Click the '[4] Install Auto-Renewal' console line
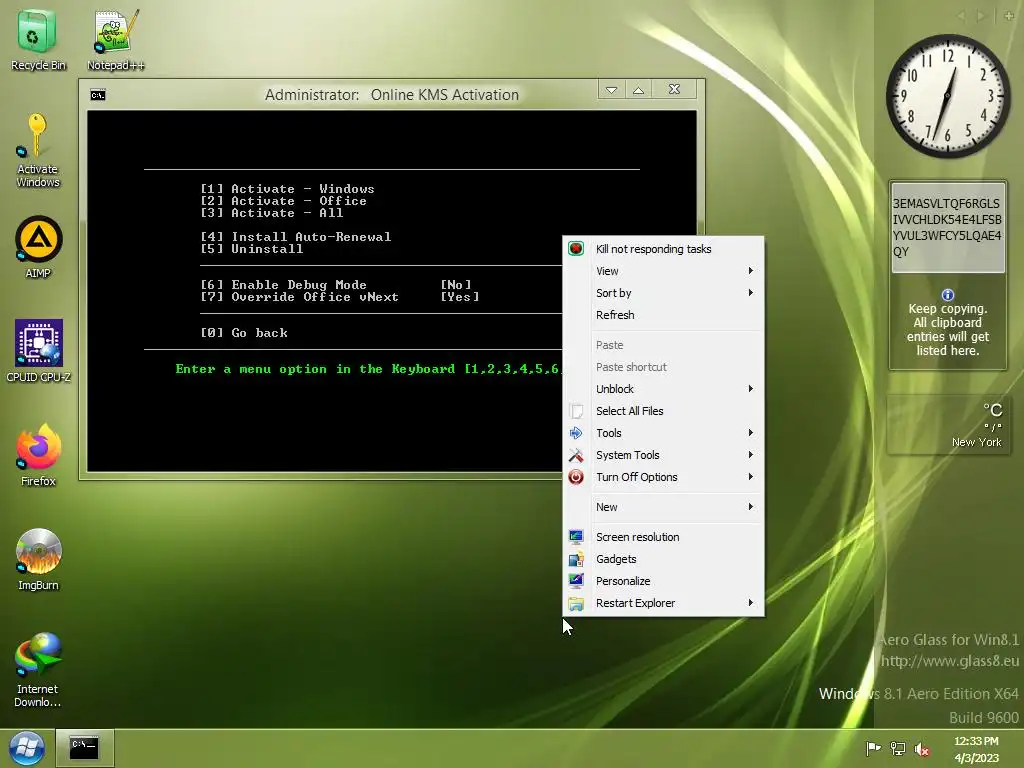Screen dimensions: 1024x768 coord(296,237)
